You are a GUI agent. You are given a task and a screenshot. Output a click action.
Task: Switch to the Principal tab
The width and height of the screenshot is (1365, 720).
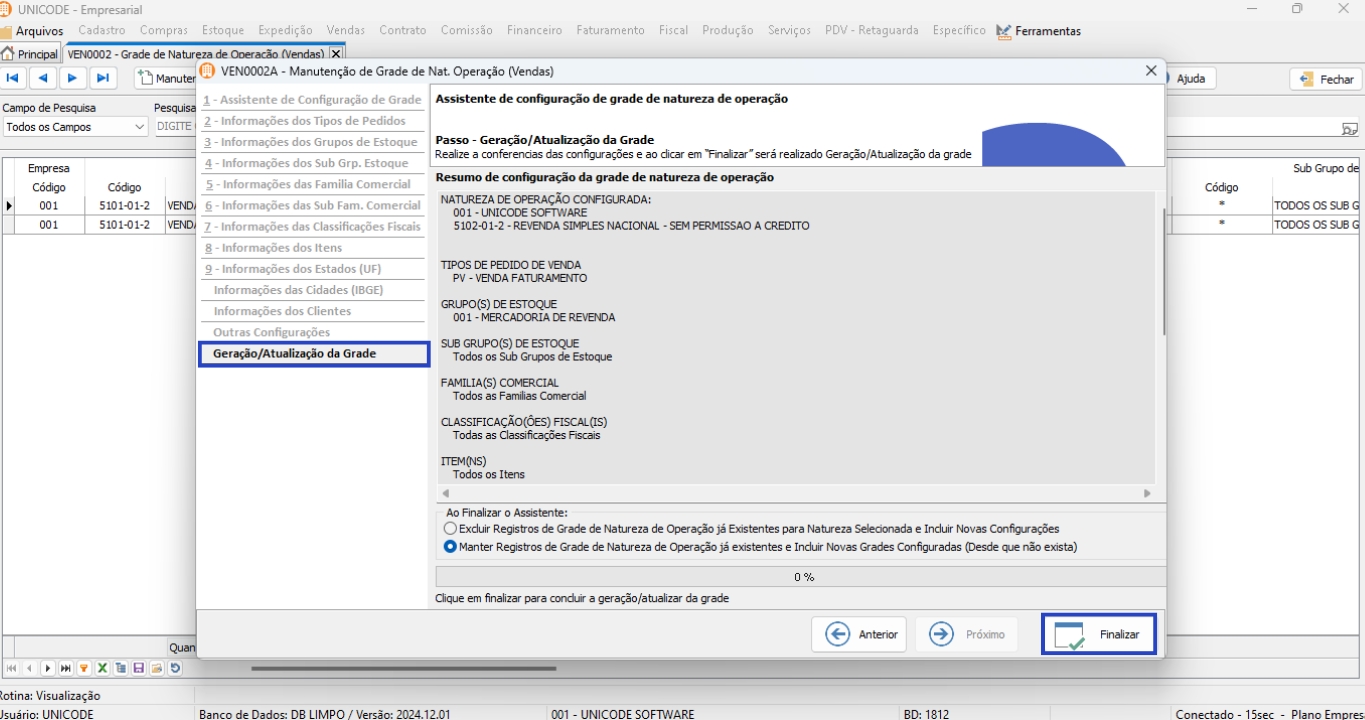(31, 54)
